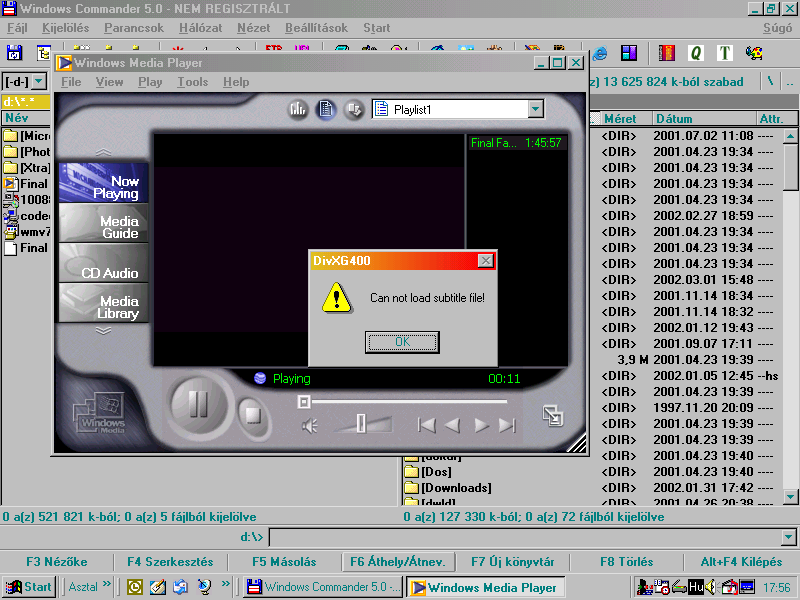This screenshot has width=800, height=600.
Task: Skip to the next track
Action: click(507, 425)
